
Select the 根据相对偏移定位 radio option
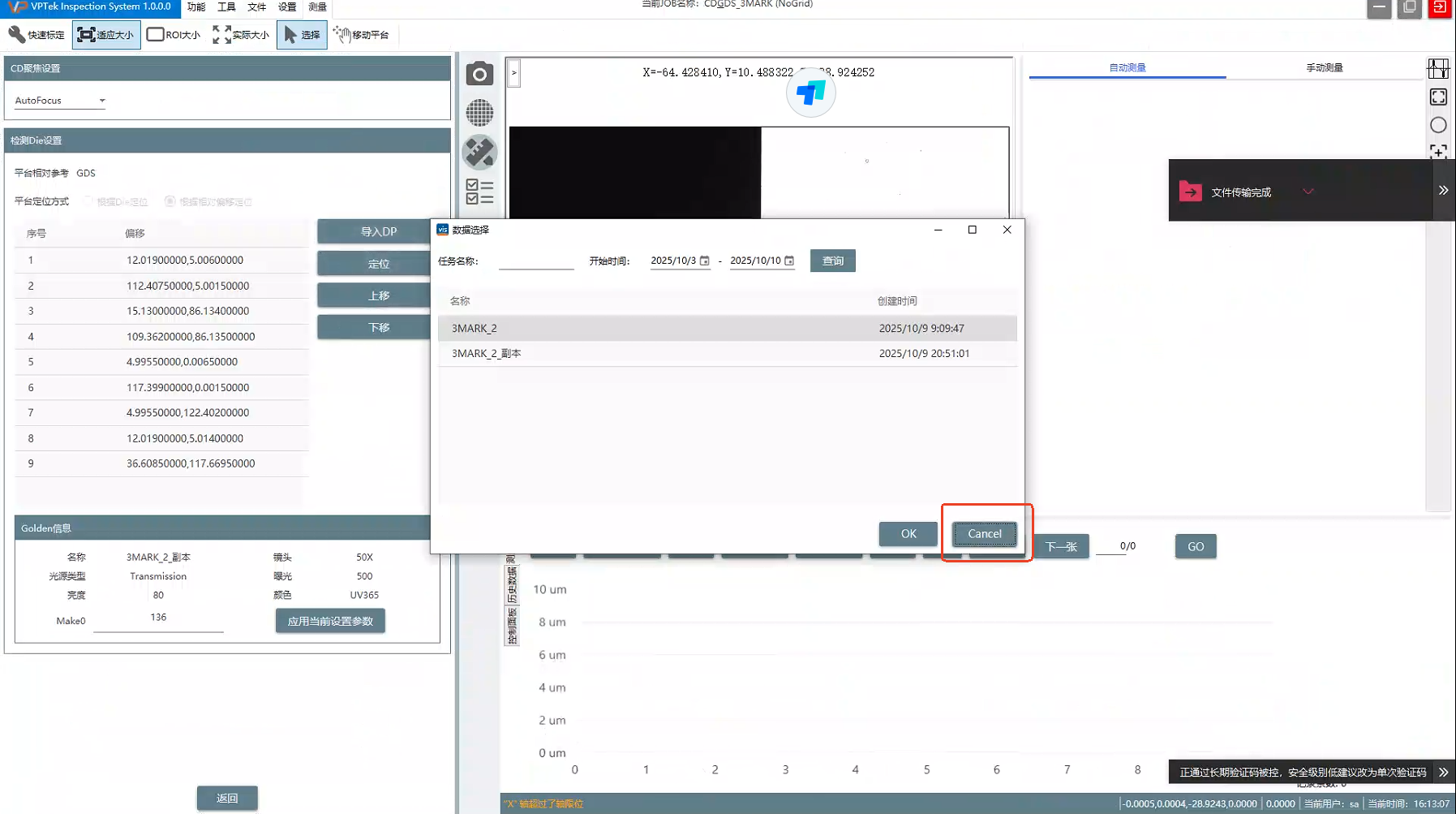[170, 201]
